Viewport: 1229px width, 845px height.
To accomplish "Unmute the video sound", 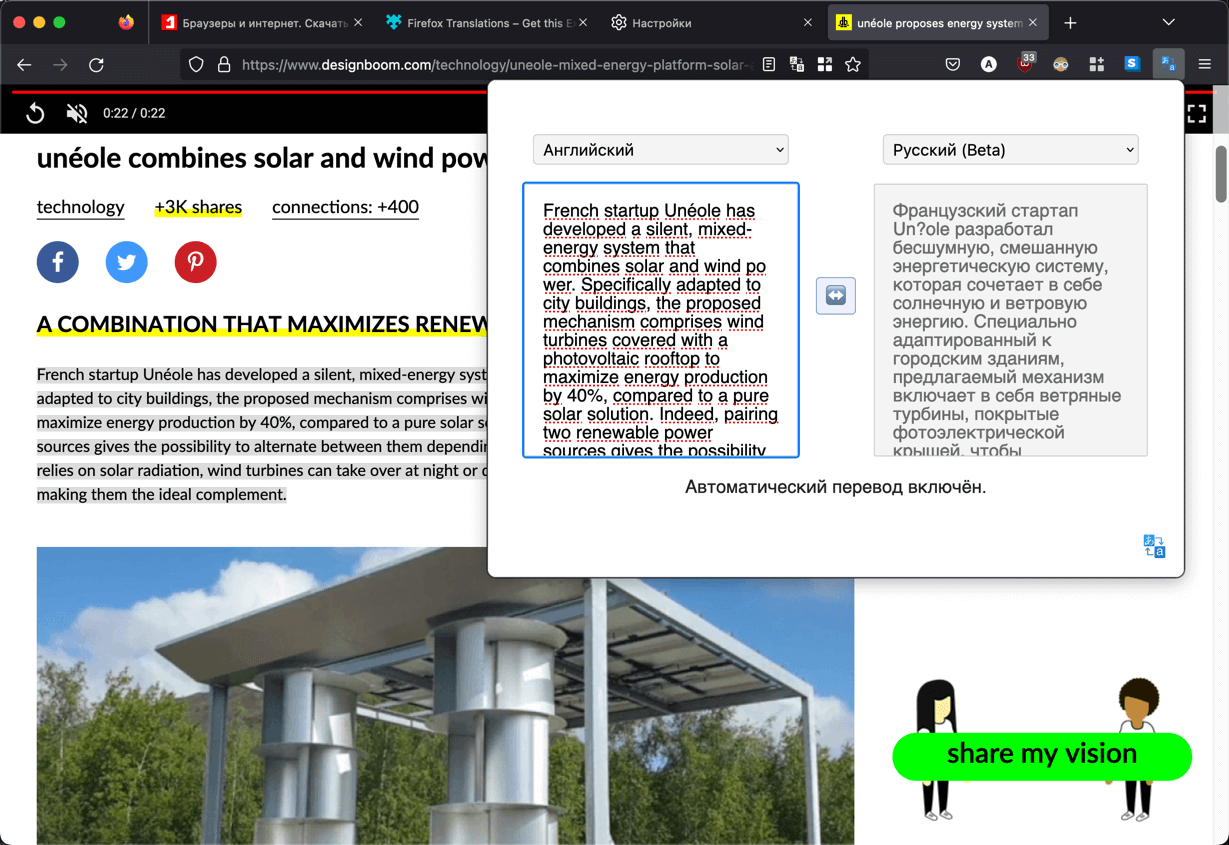I will (x=77, y=113).
